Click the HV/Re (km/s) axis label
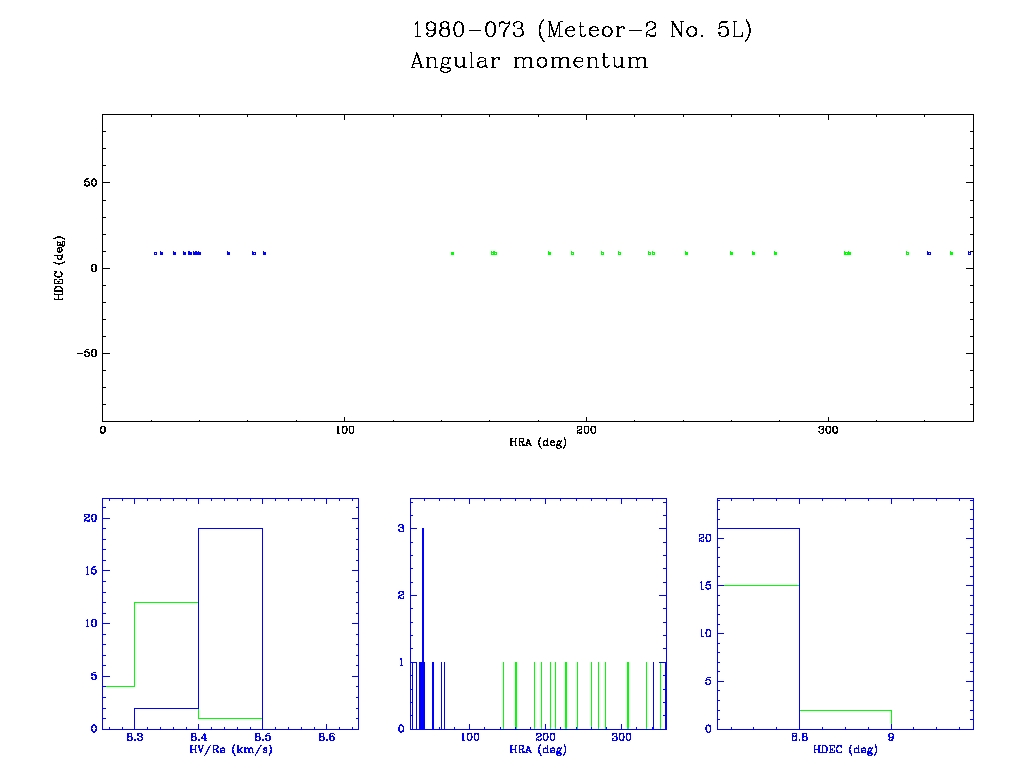This screenshot has height=768, width=1024. pyautogui.click(x=230, y=749)
